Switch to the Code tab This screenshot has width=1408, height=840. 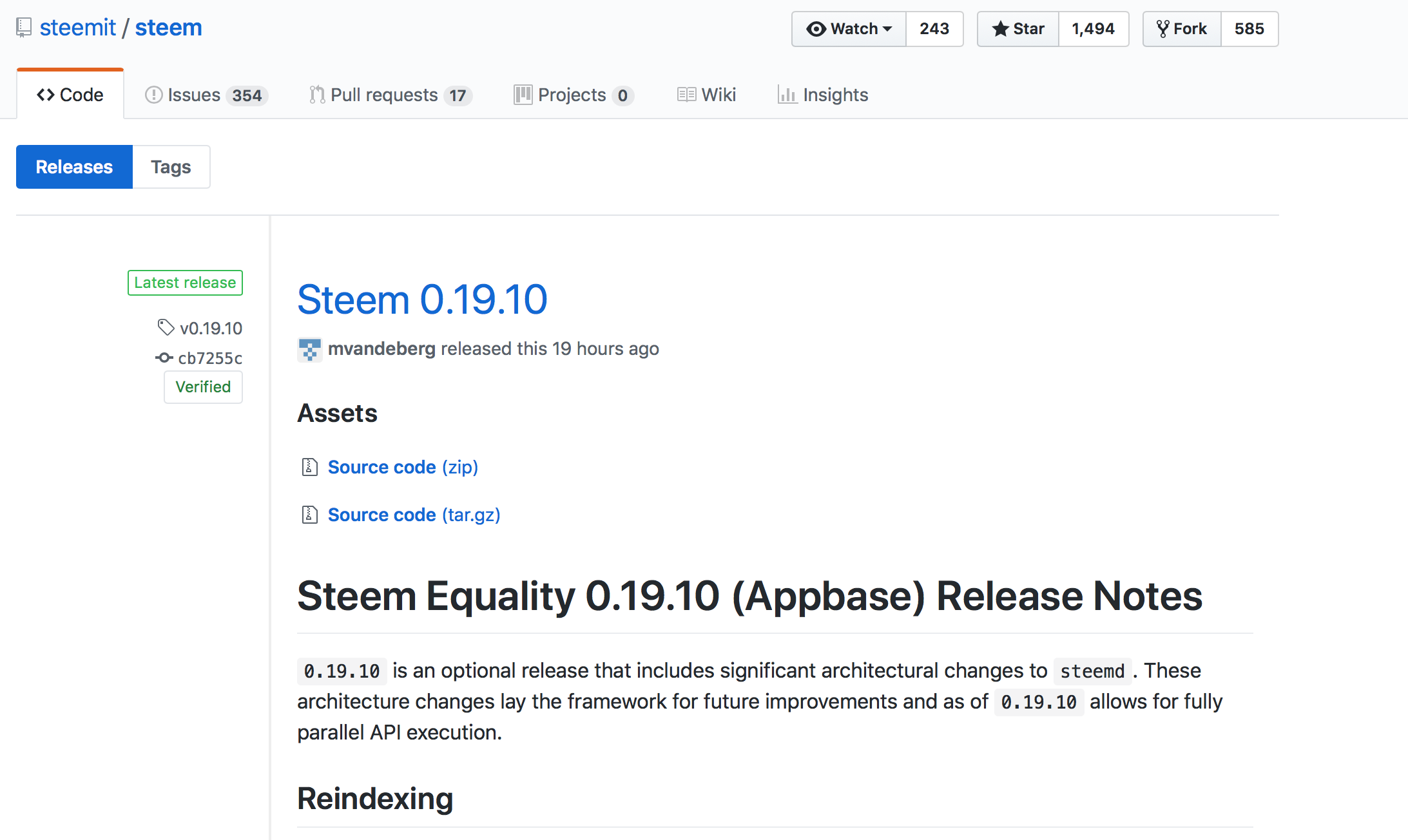70,95
